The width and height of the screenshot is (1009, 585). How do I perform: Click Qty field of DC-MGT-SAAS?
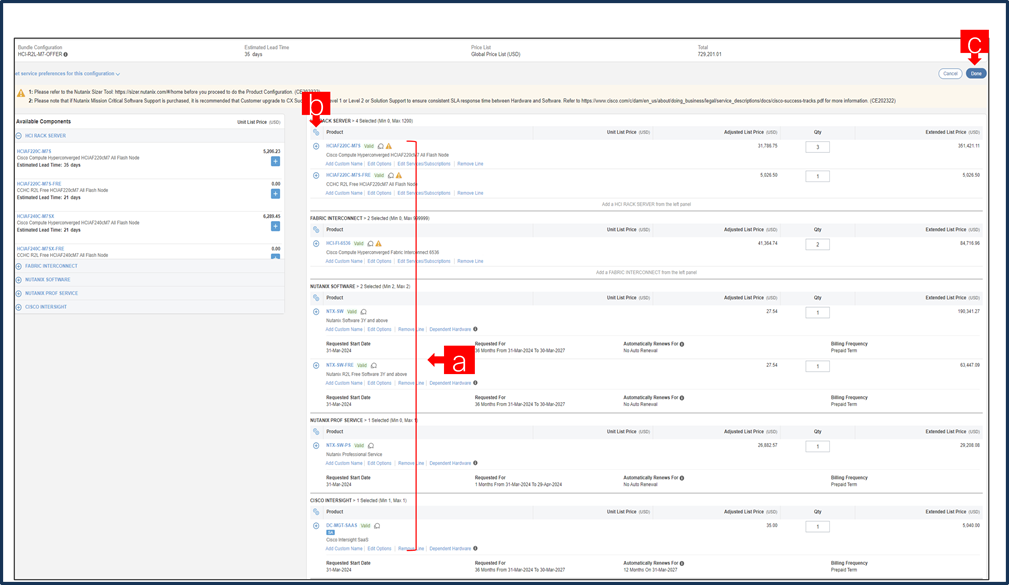pyautogui.click(x=817, y=526)
